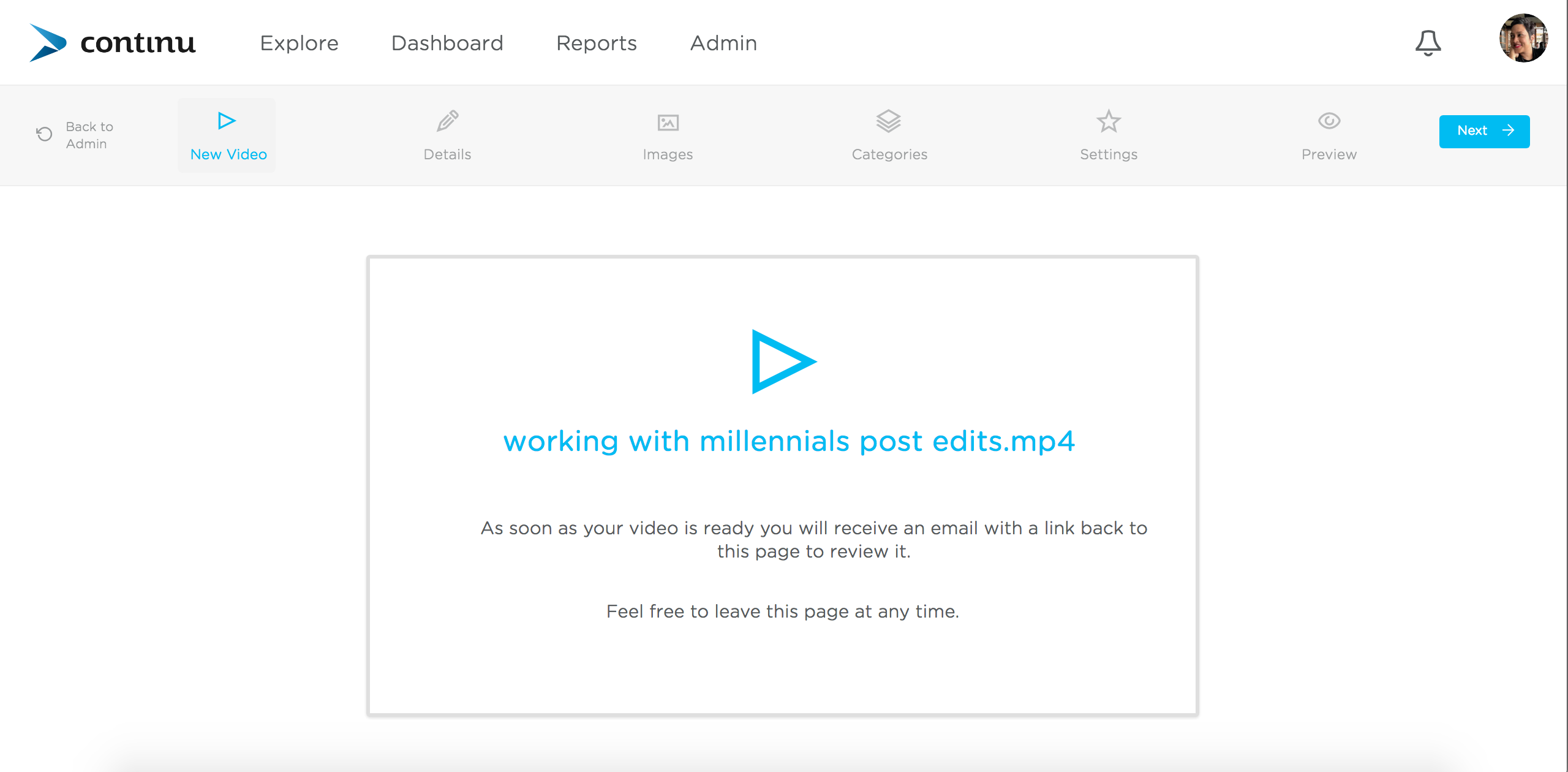Click the Settings star icon
This screenshot has width=1568, height=772.
click(1109, 121)
